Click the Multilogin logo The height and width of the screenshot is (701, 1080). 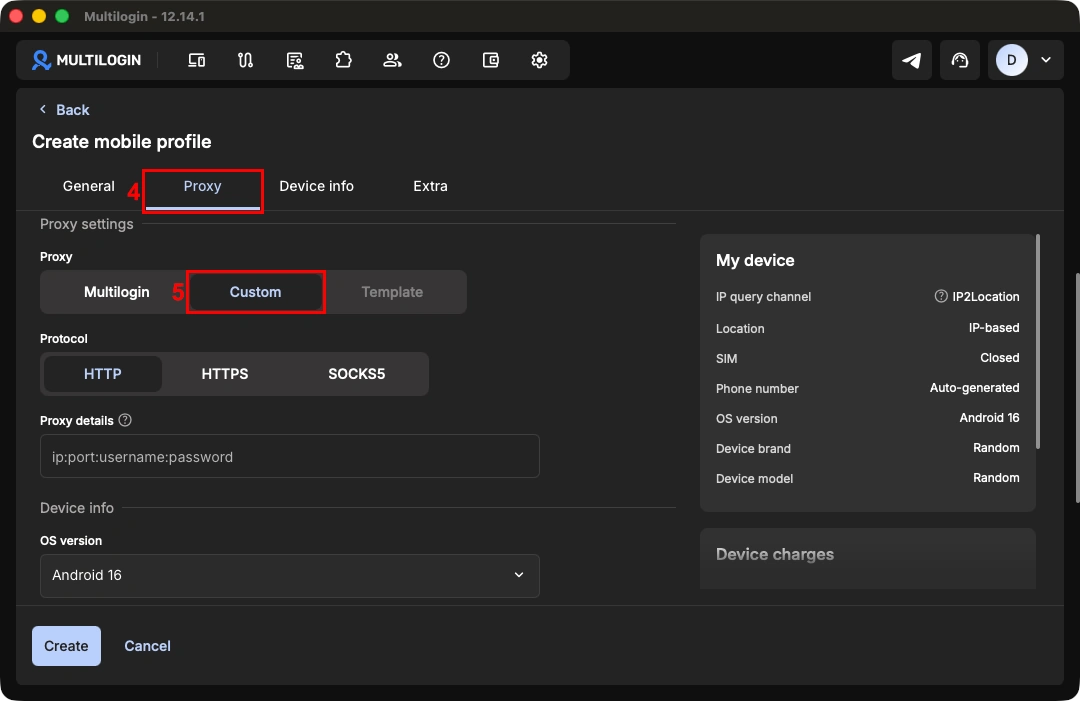pyautogui.click(x=86, y=61)
